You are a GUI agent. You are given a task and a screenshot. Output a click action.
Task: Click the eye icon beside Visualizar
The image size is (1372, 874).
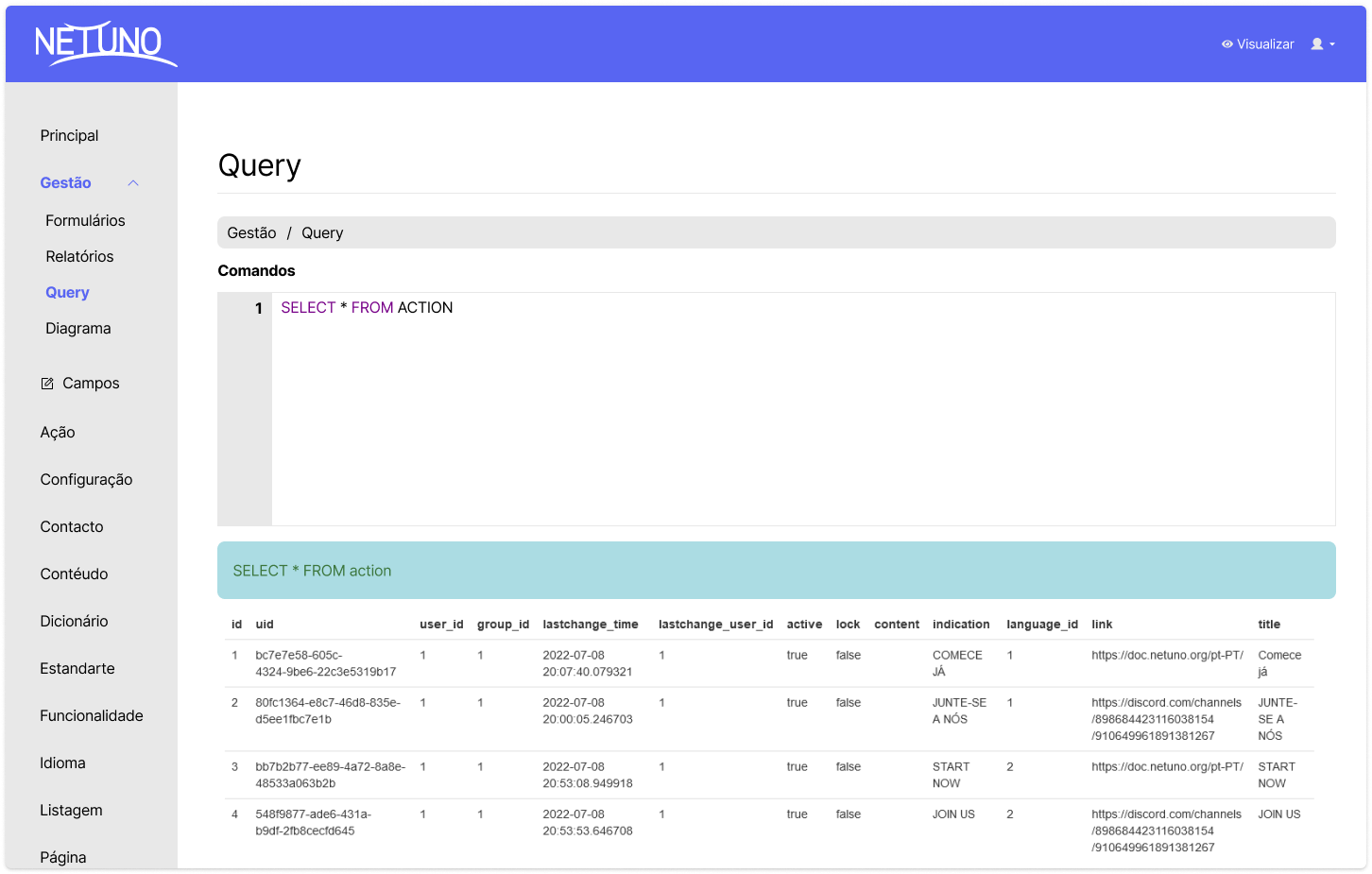pyautogui.click(x=1226, y=44)
